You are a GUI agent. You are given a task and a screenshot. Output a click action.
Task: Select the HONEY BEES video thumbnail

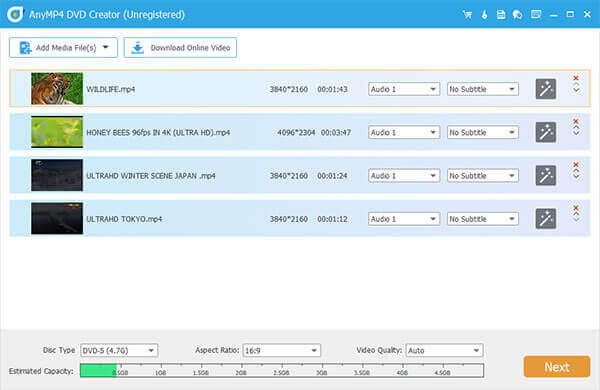[57, 132]
